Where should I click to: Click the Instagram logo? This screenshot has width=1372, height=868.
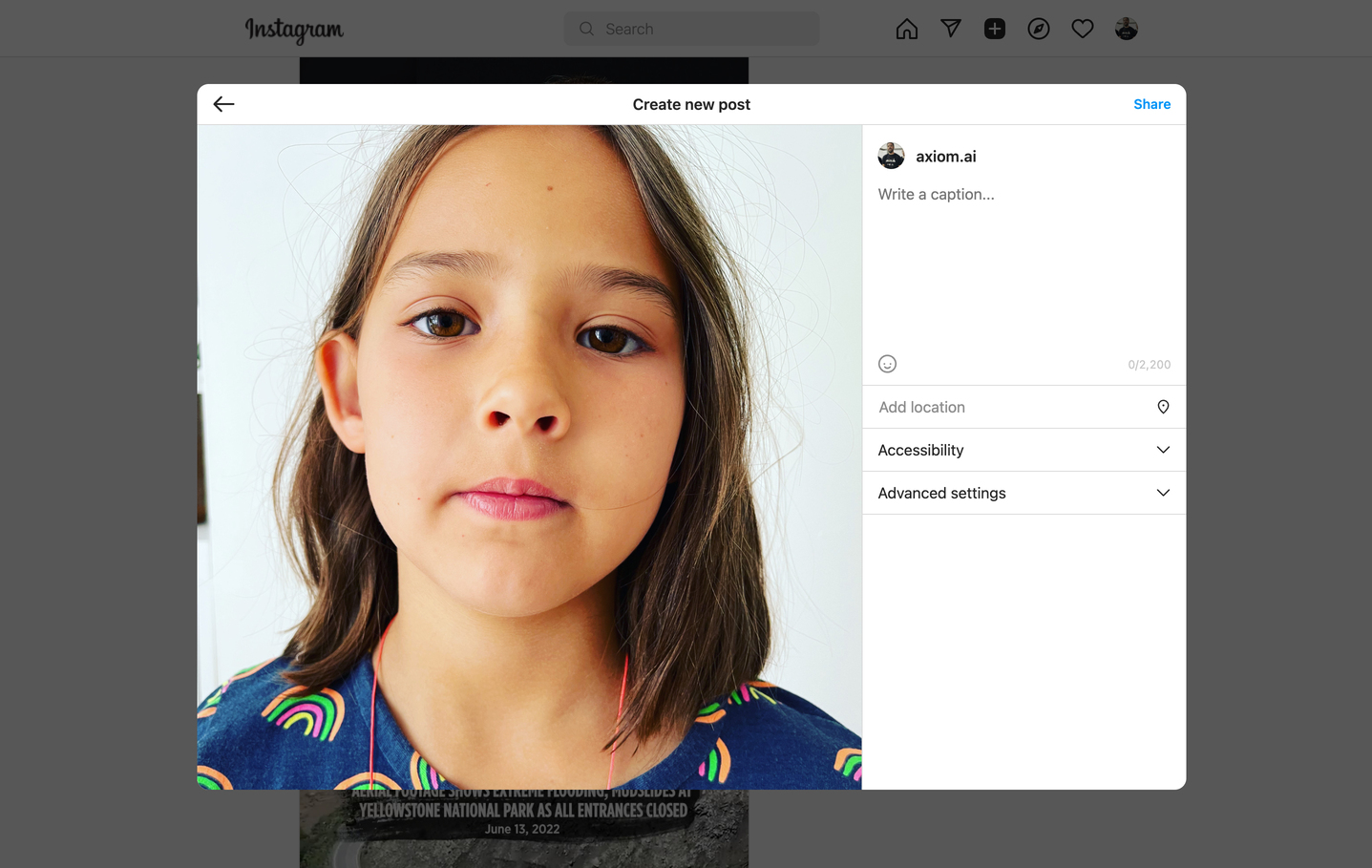(293, 29)
